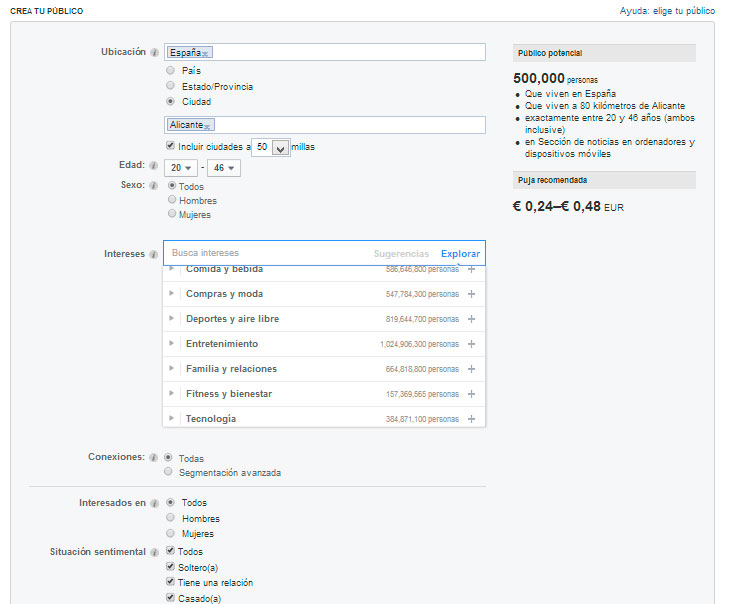Expand Familia y relaciones category
733x604 pixels.
point(172,368)
